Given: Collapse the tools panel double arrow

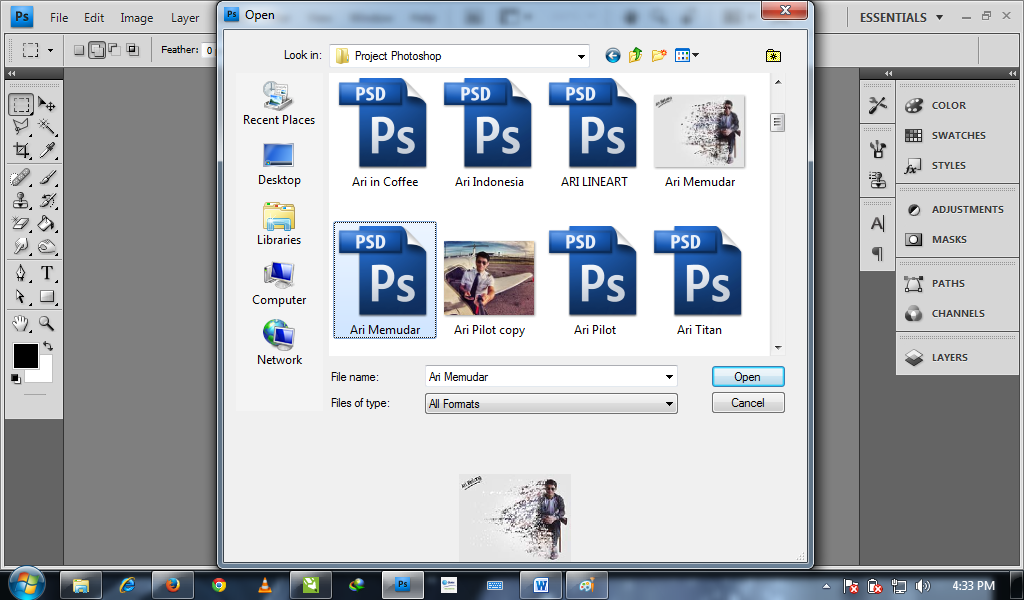Looking at the screenshot, I should [x=12, y=74].
